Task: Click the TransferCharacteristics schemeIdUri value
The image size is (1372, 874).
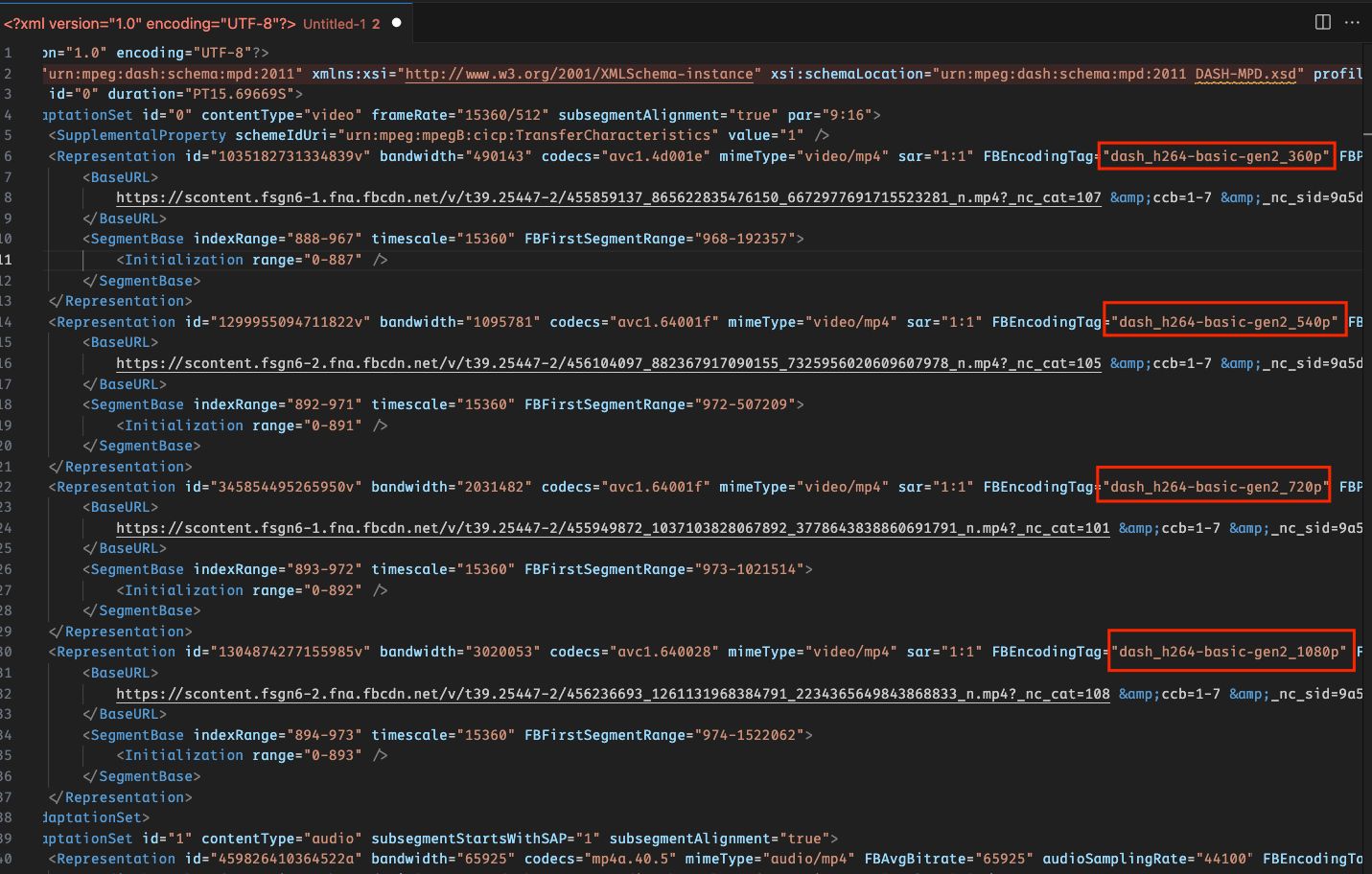Action: [x=526, y=136]
